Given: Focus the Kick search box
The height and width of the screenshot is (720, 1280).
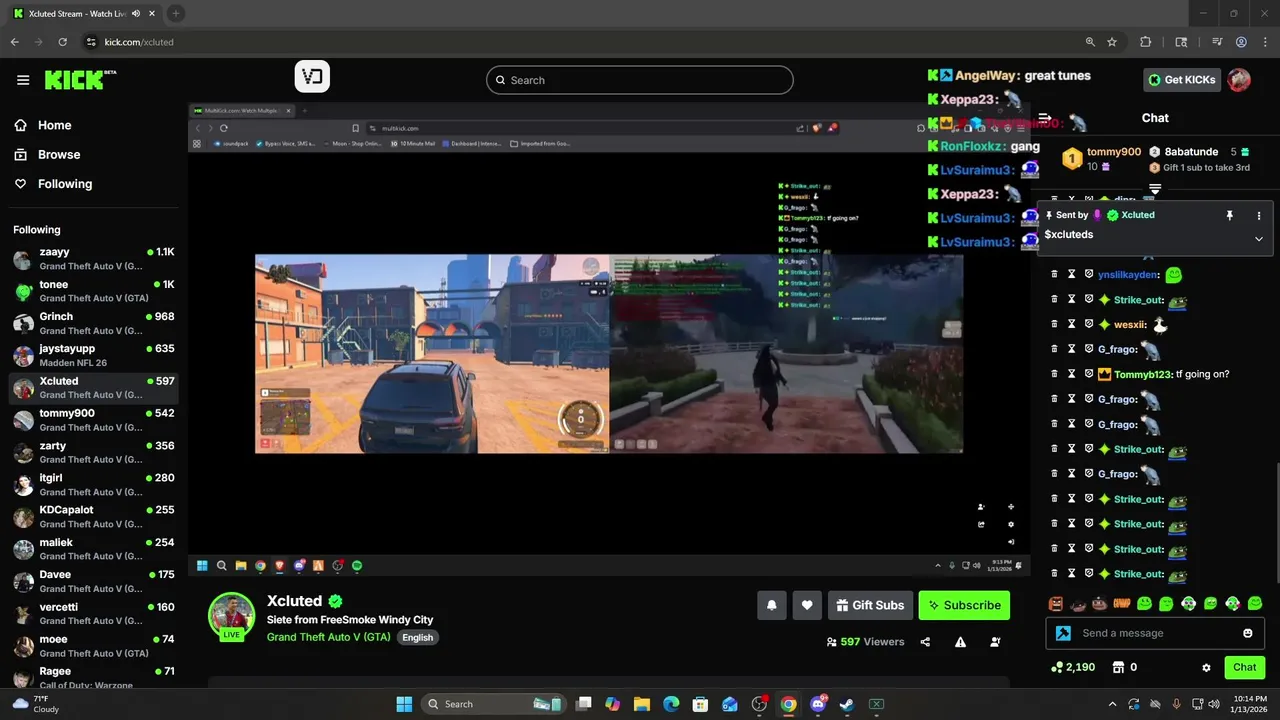Looking at the screenshot, I should click(640, 80).
